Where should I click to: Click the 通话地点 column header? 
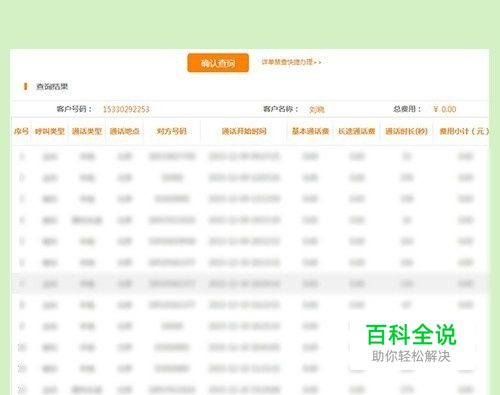124,131
